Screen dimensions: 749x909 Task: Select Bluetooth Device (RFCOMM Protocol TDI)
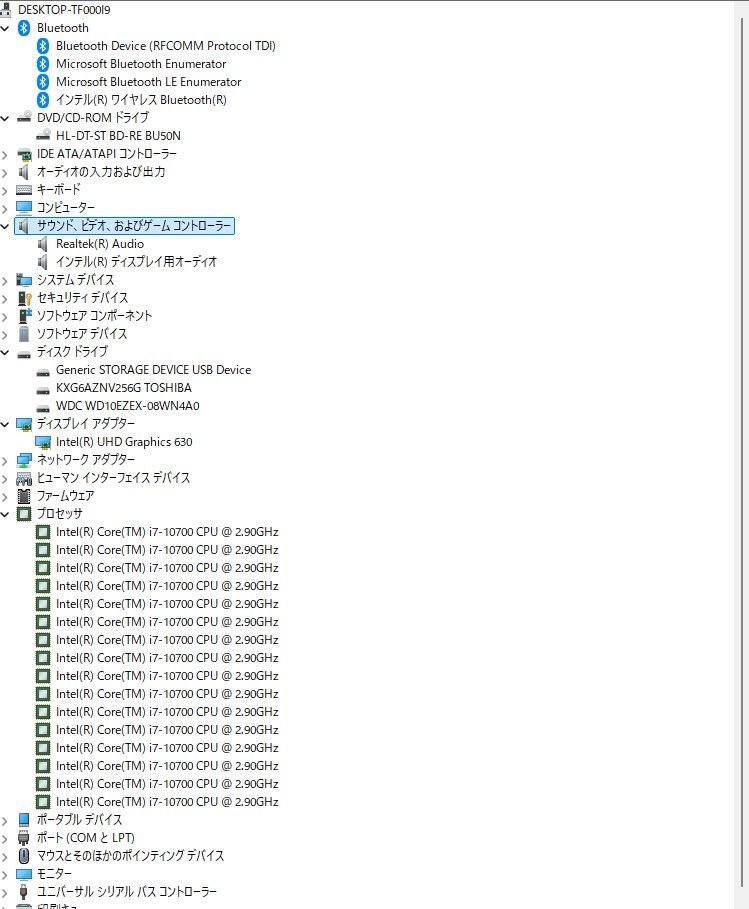pyautogui.click(x=166, y=46)
